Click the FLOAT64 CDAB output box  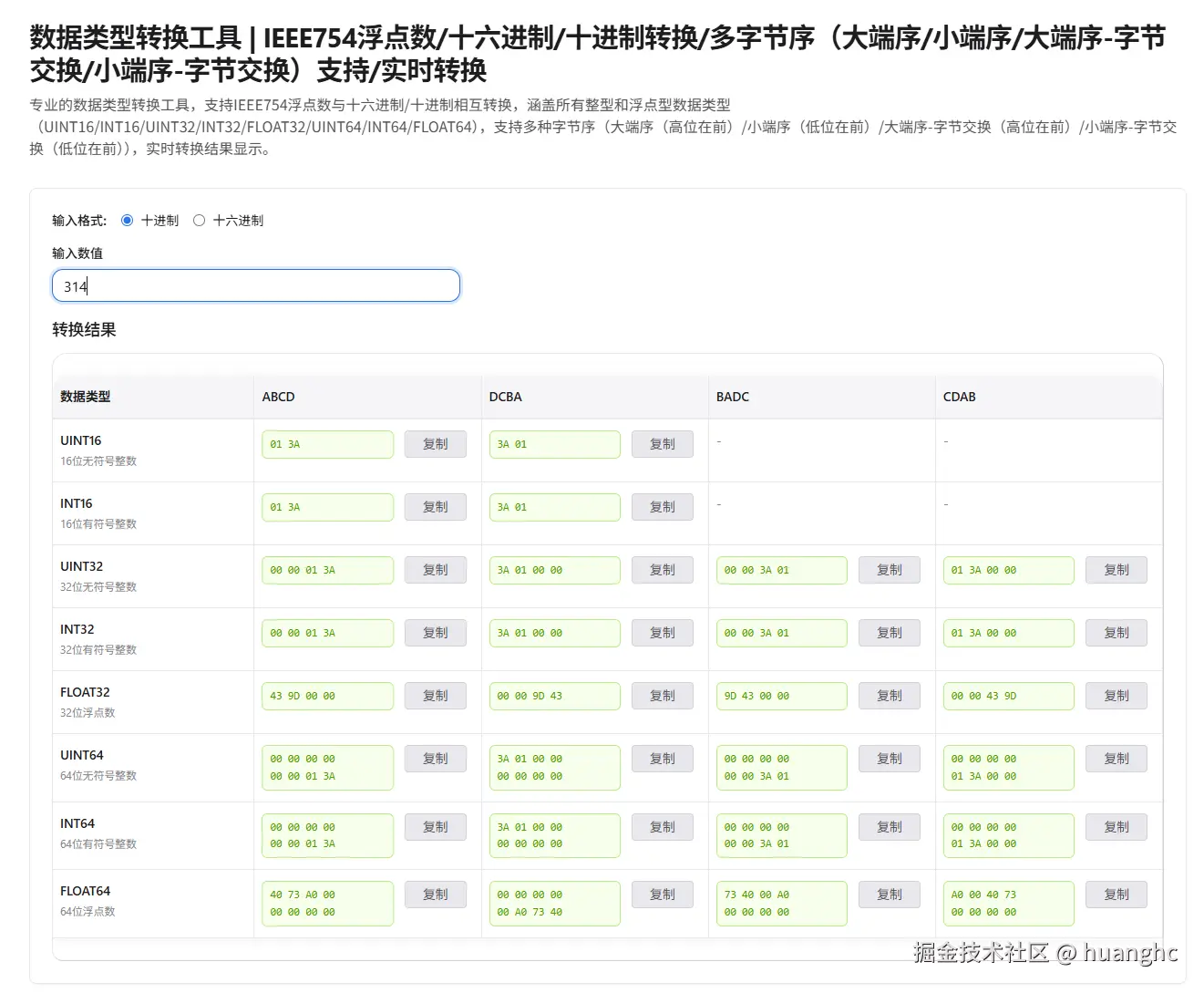(1008, 904)
